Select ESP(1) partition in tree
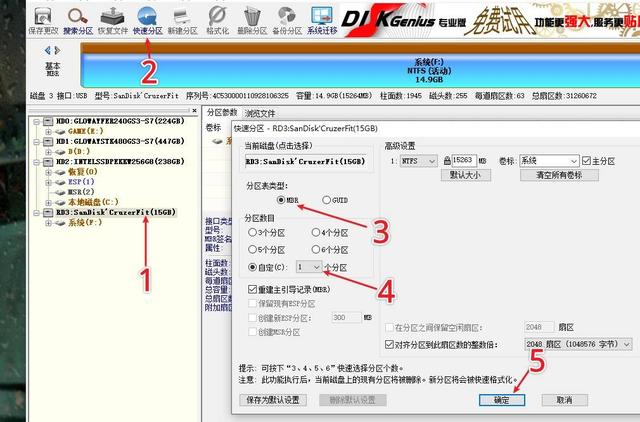640x422 pixels. coord(81,182)
